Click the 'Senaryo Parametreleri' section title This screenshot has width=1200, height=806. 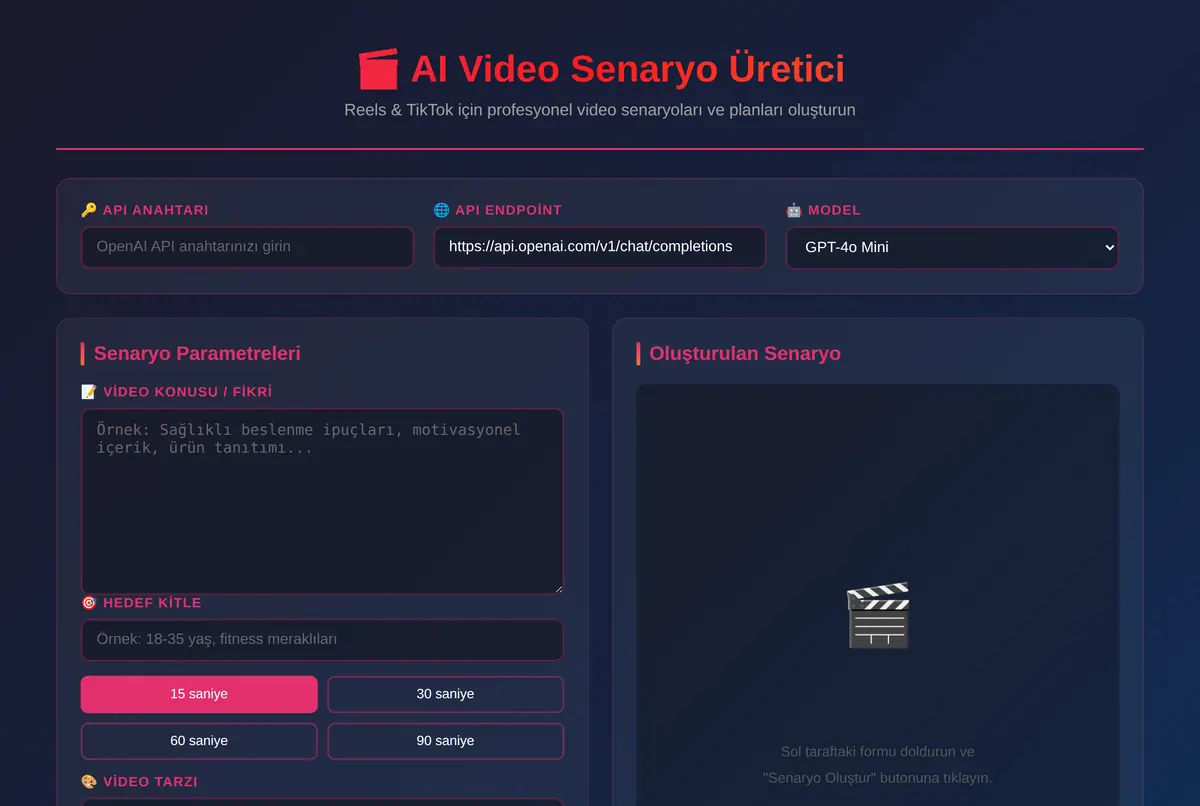(197, 353)
